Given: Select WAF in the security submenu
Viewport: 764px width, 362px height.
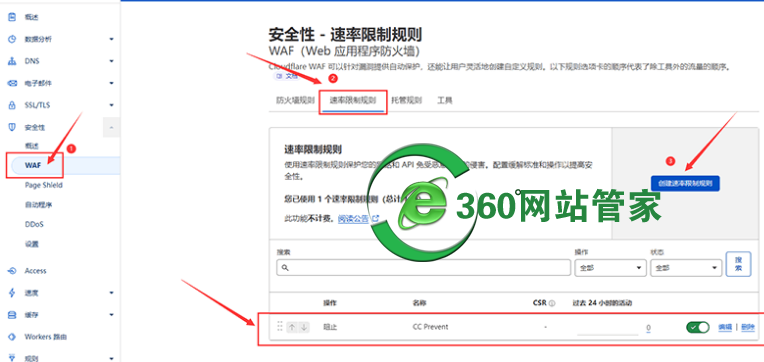Looking at the screenshot, I should 33,165.
